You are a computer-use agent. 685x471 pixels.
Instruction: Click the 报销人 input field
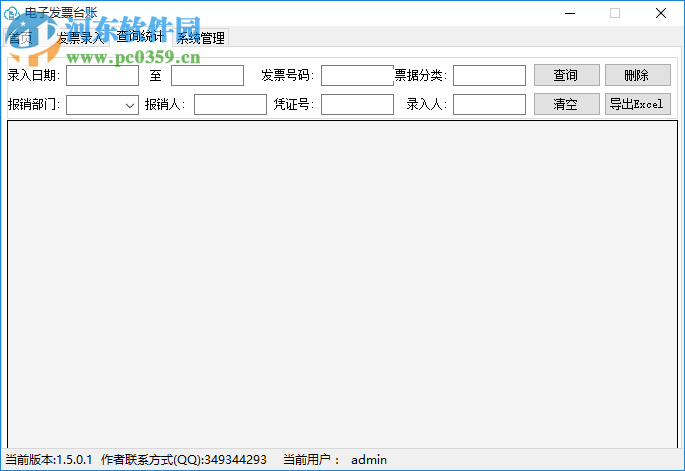pos(230,104)
